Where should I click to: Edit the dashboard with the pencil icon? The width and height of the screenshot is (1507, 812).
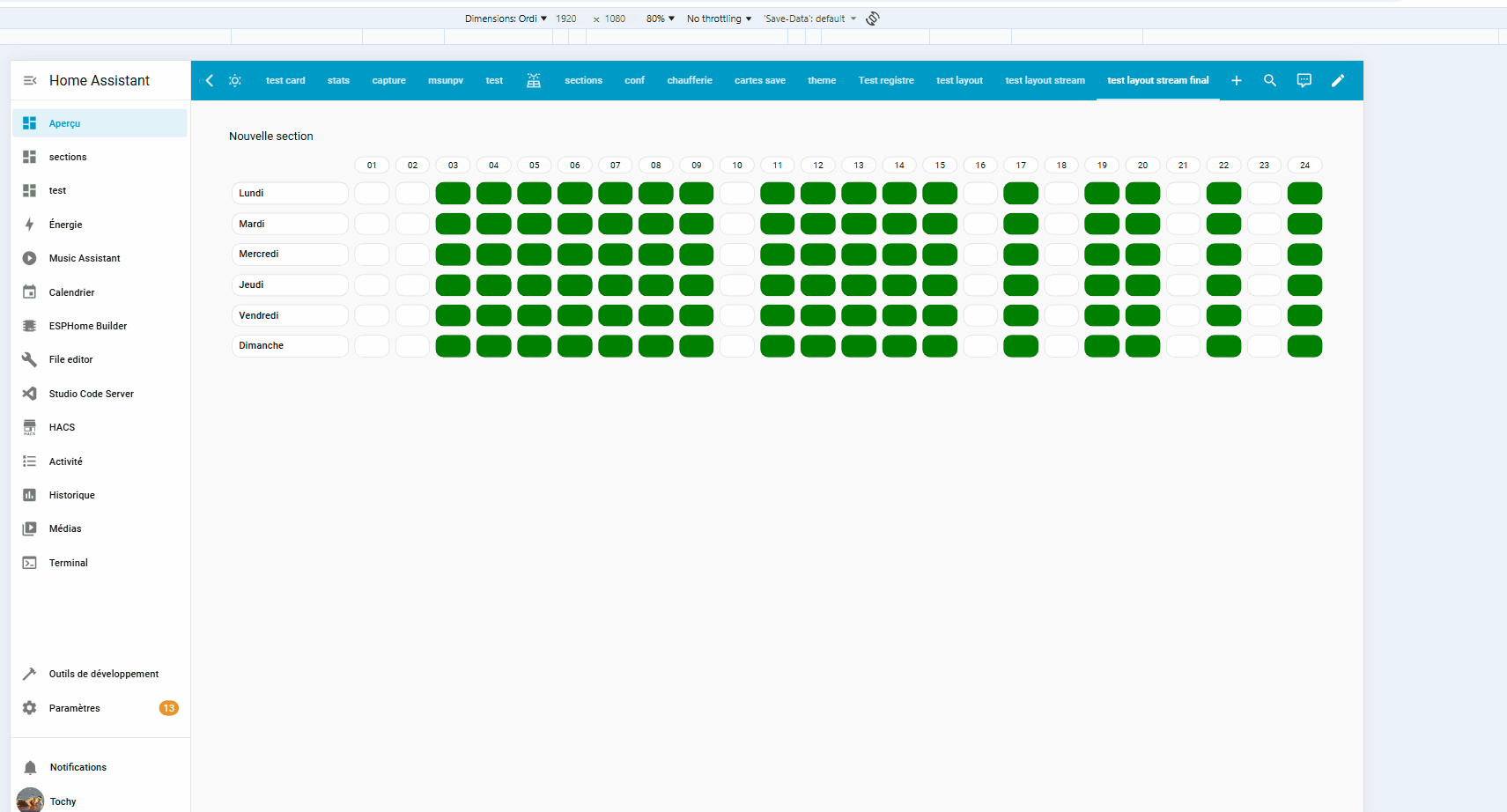click(x=1338, y=80)
